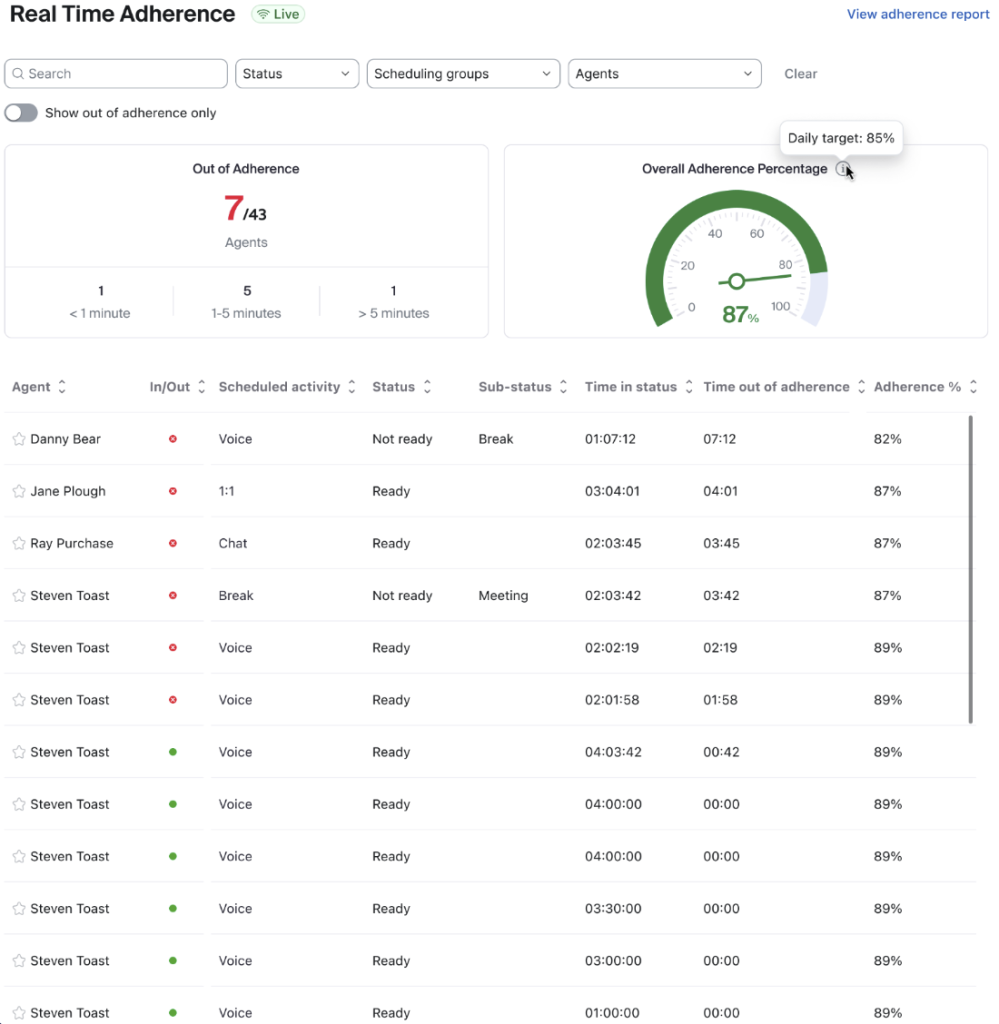Sort table by Agent column arrows
The width and height of the screenshot is (999, 1024).
[62, 387]
